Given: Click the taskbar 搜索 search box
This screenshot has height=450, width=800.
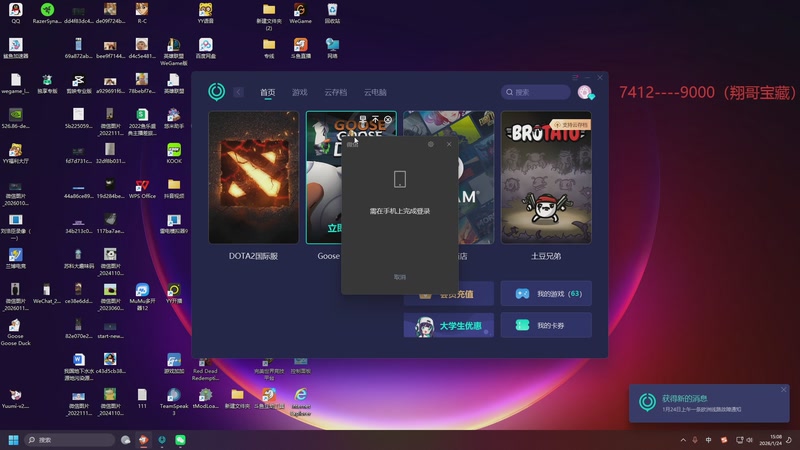Looking at the screenshot, I should (x=70, y=440).
